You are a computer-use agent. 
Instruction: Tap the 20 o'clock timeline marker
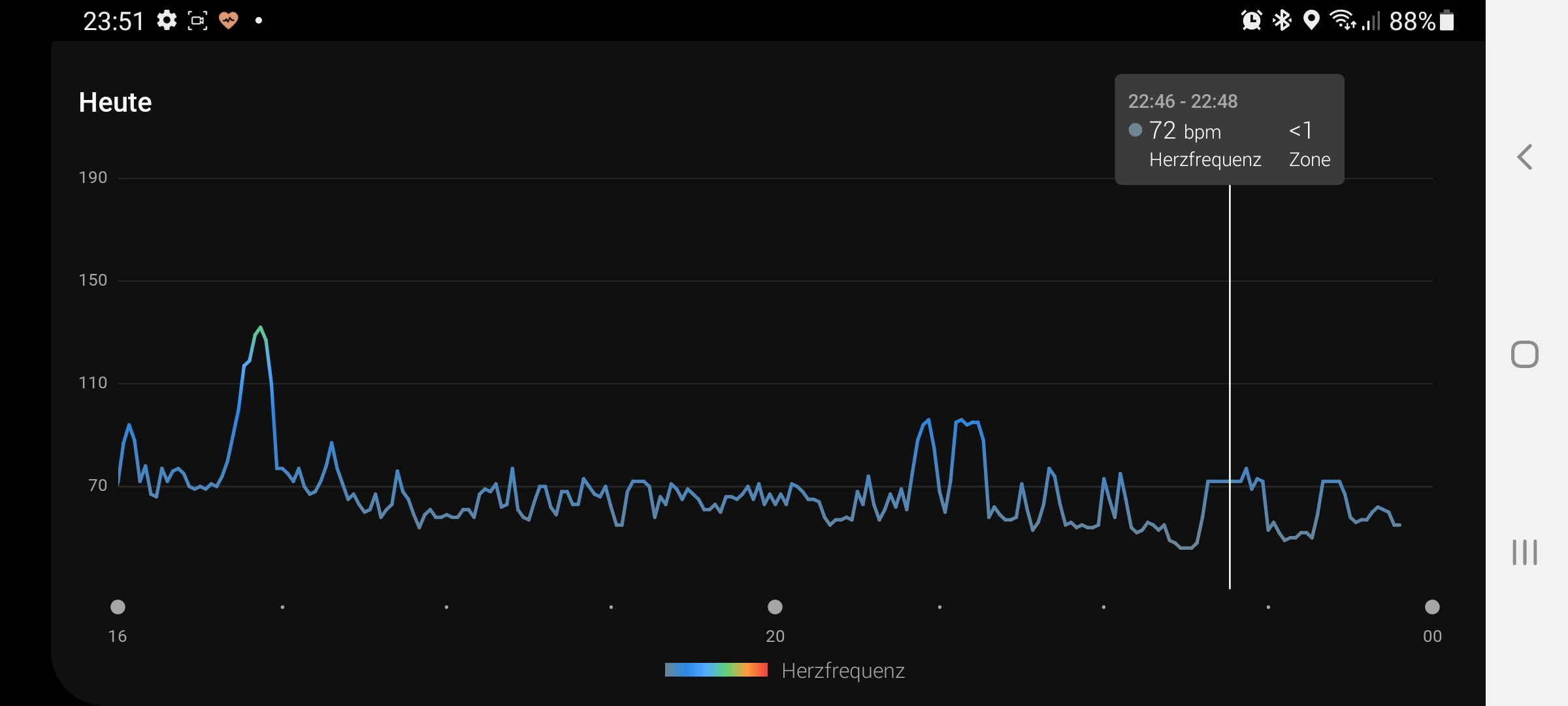point(775,607)
